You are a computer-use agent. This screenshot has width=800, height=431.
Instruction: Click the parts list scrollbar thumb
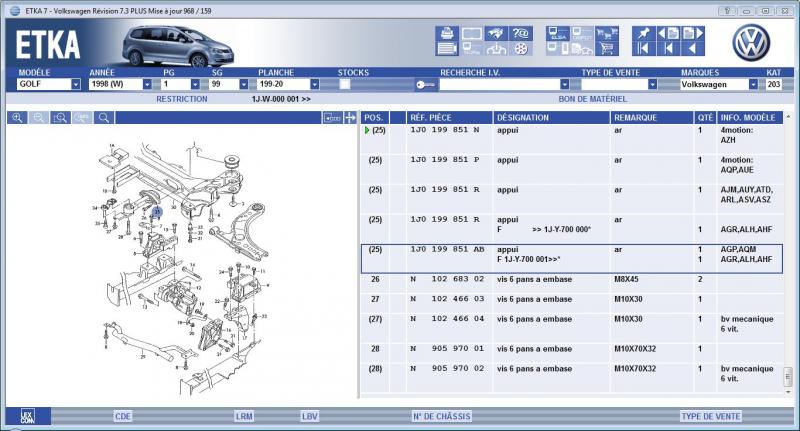pos(788,377)
